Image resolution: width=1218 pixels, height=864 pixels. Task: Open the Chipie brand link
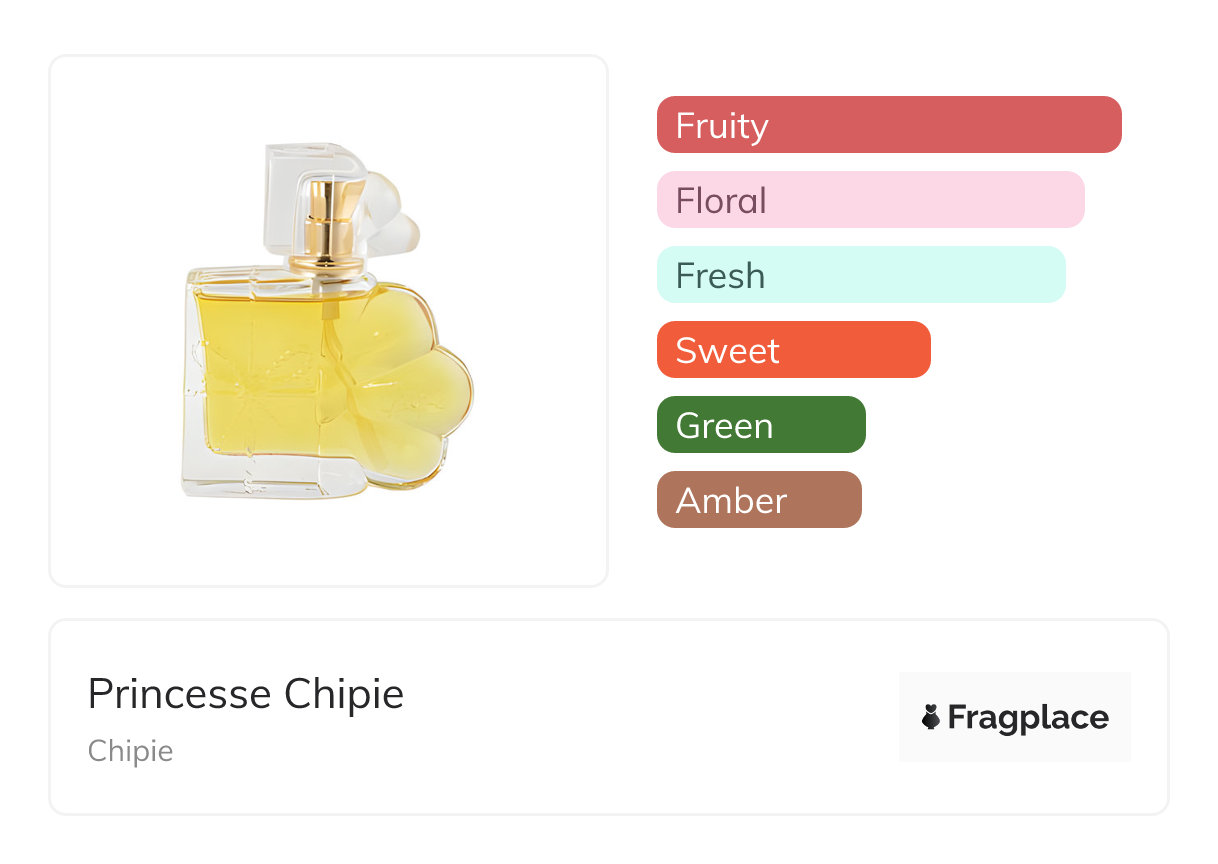tap(130, 751)
